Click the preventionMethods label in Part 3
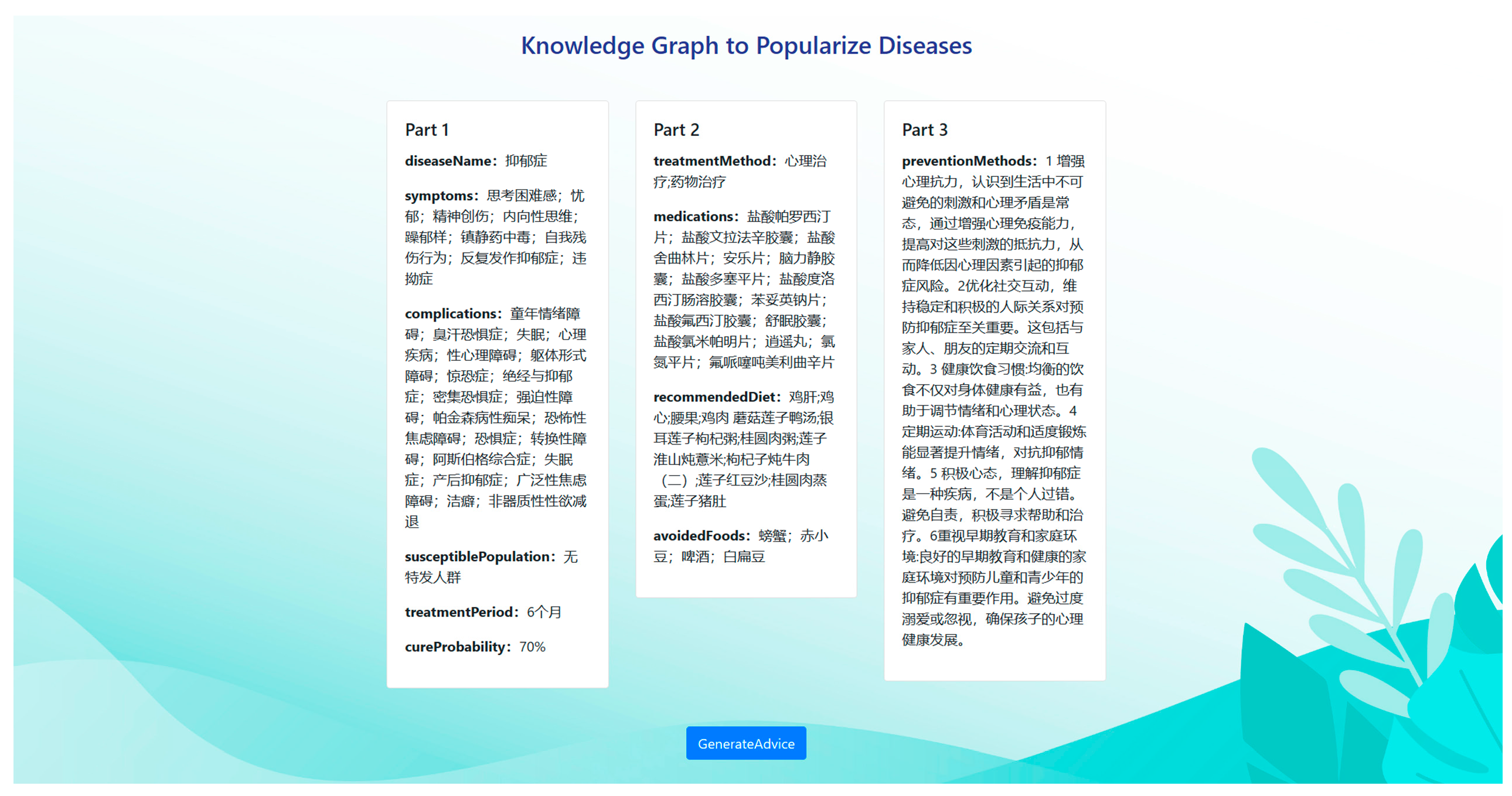Screen dimensions: 1512x796 click(x=969, y=160)
